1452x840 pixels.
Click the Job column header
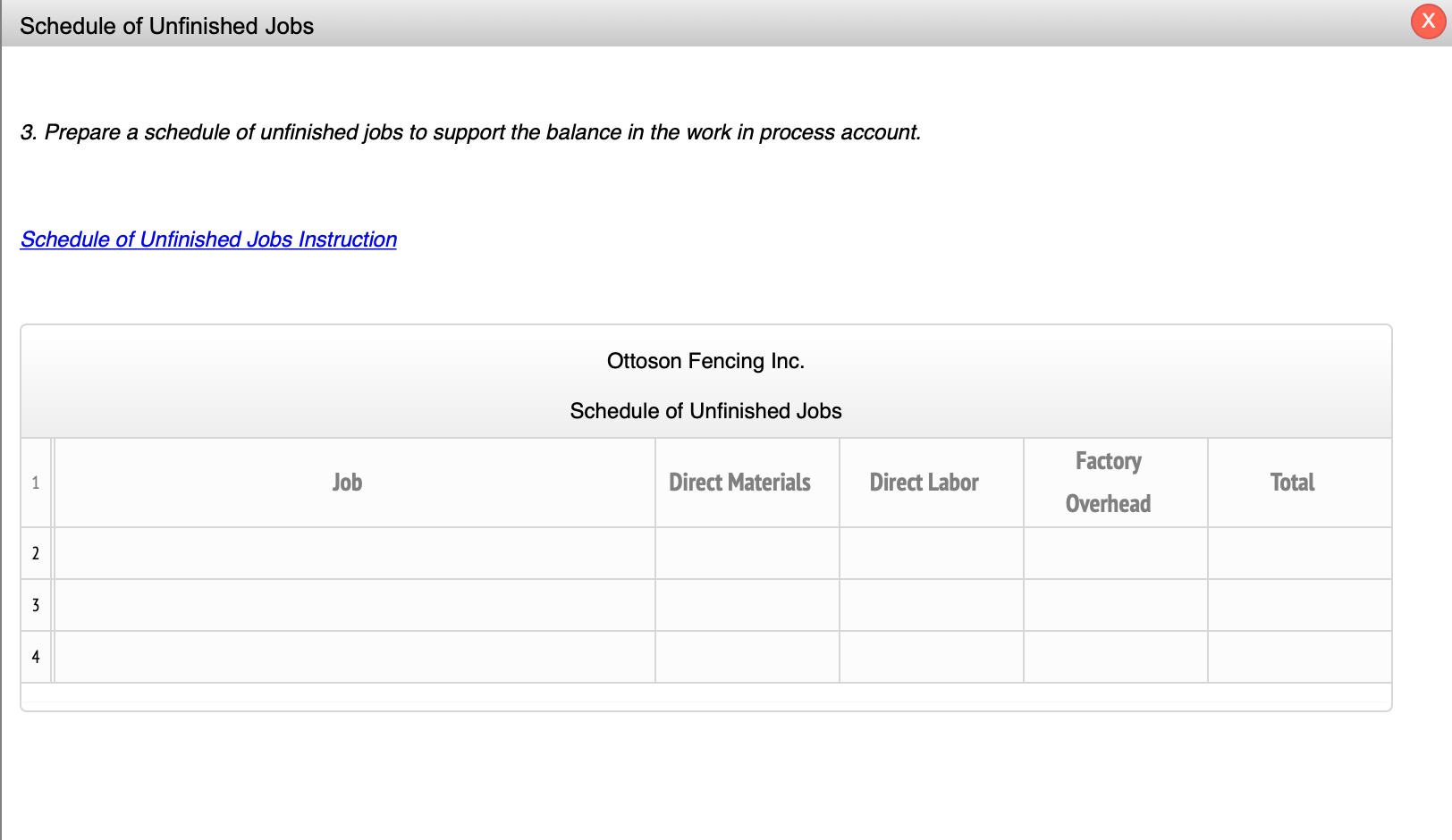click(347, 483)
